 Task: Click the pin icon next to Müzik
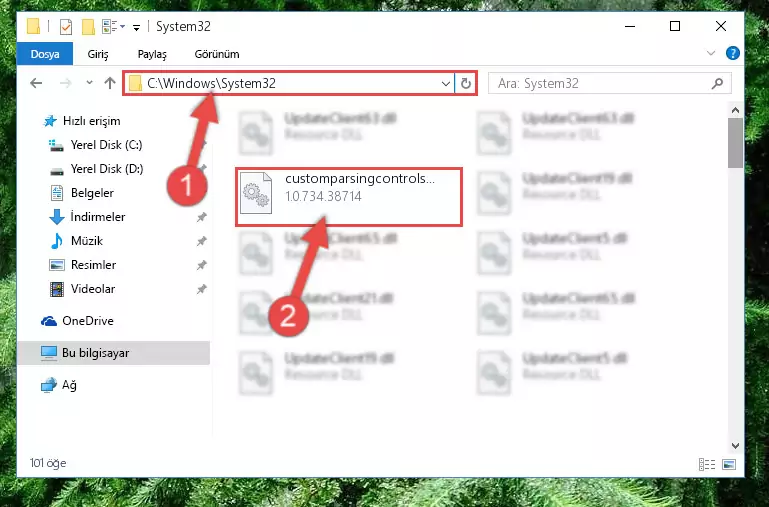pos(202,241)
